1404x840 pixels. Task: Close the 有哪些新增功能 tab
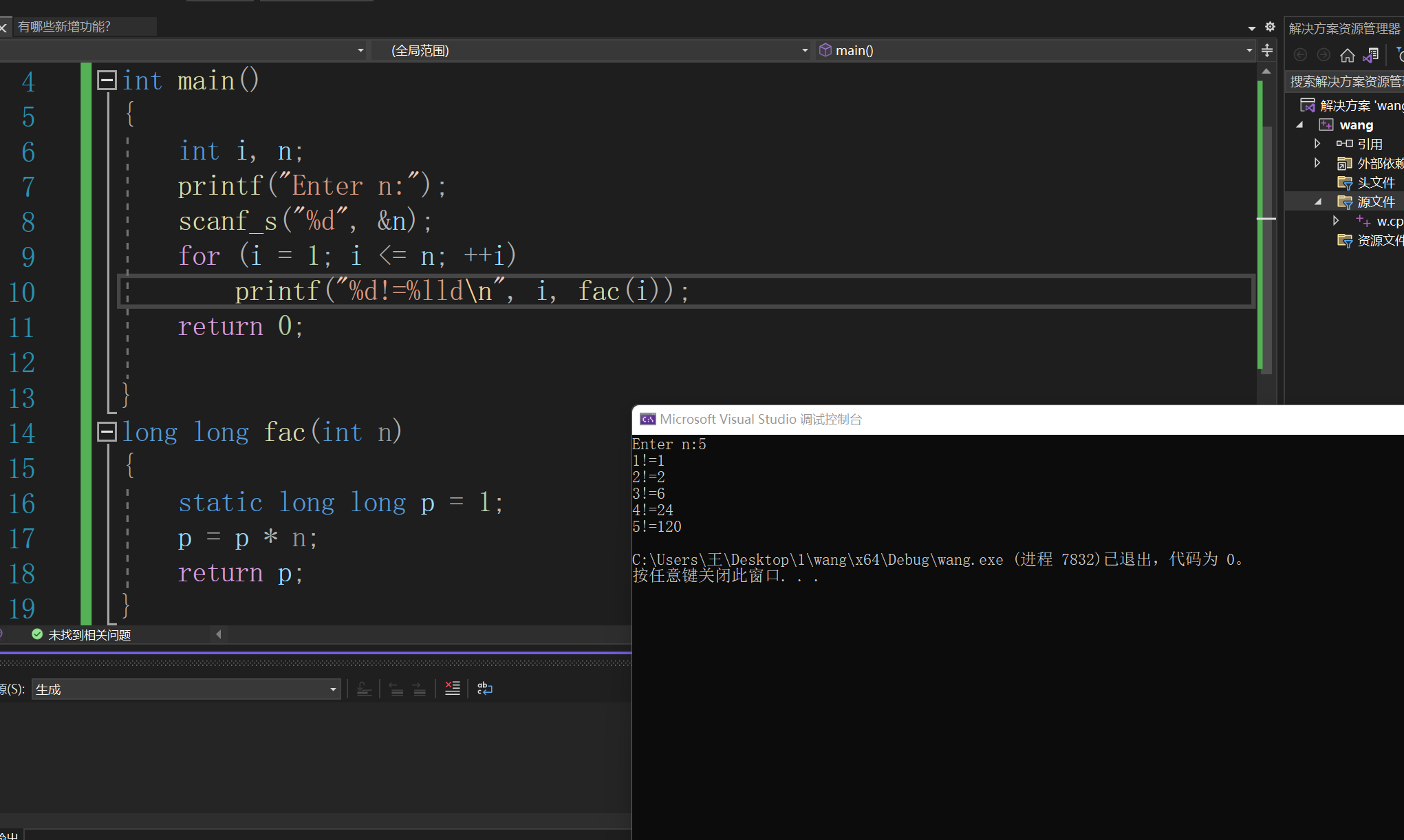3,28
